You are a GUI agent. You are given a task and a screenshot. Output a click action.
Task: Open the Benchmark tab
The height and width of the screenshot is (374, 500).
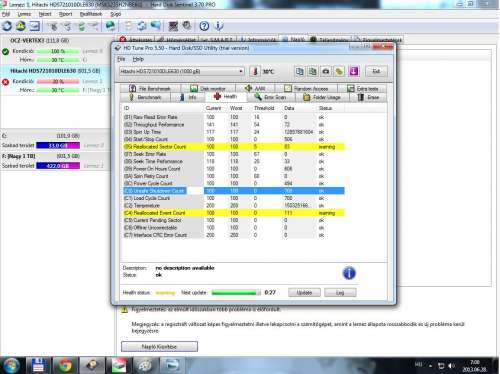[x=145, y=97]
